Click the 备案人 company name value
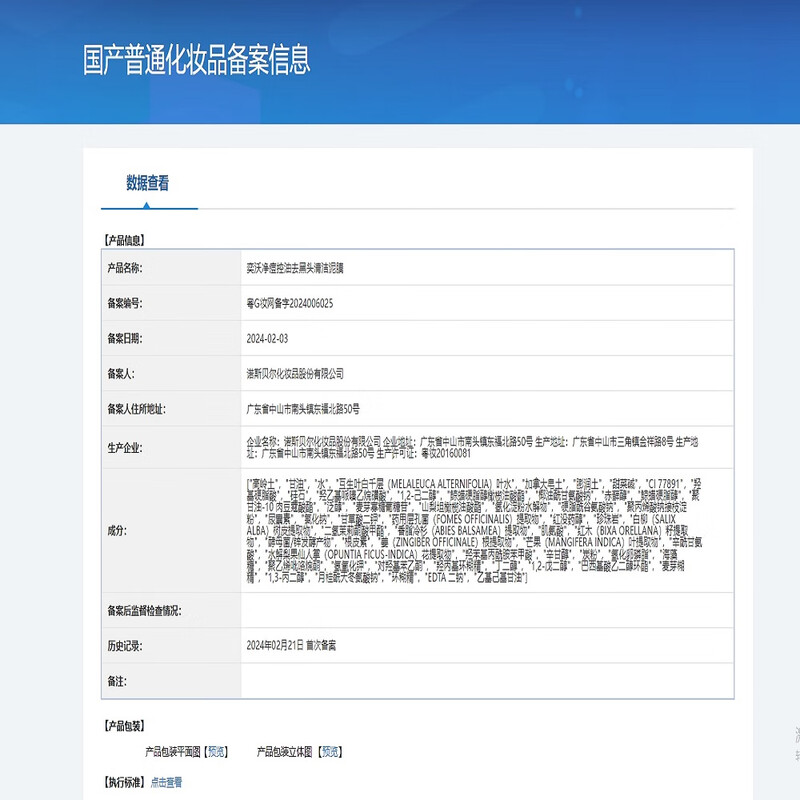Image resolution: width=800 pixels, height=800 pixels. [x=295, y=373]
